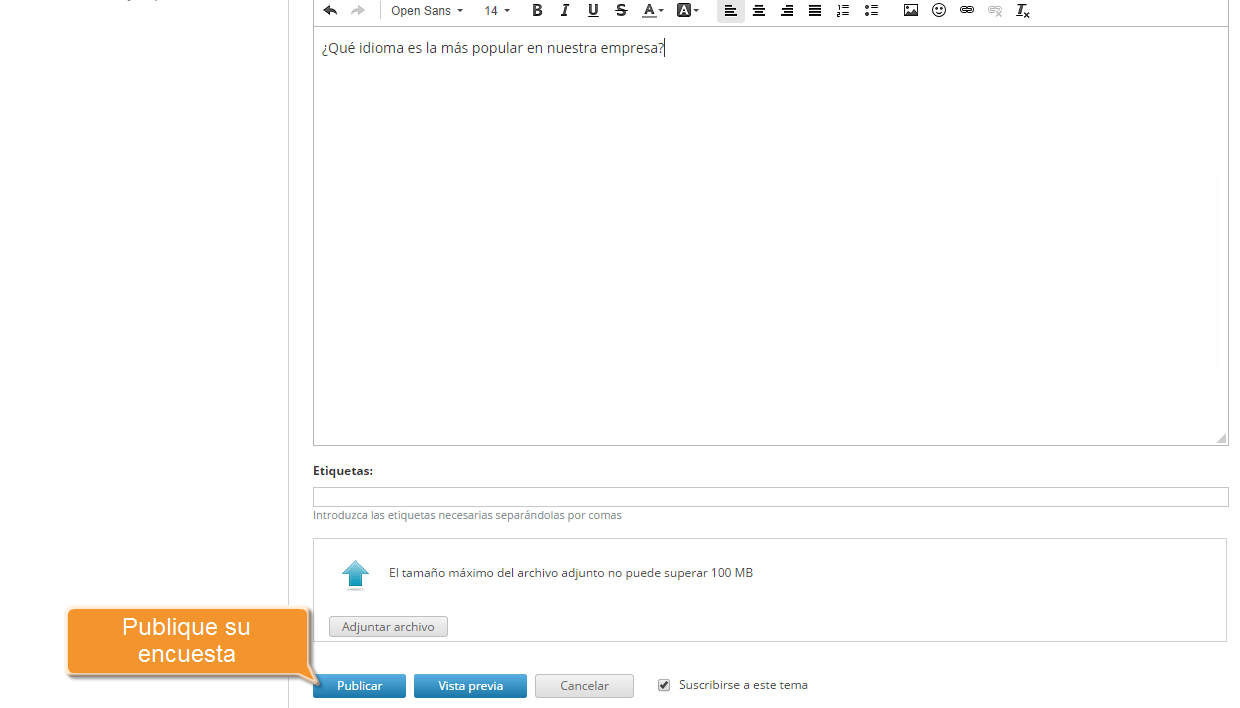Insert an image into the editor
The image size is (1240, 708).
click(x=911, y=10)
